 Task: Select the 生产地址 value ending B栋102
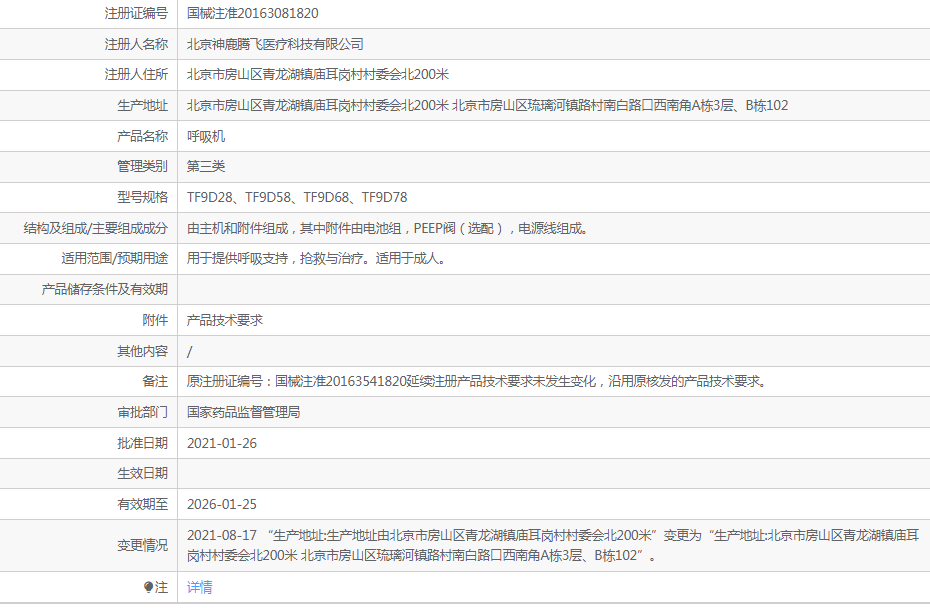click(x=488, y=106)
